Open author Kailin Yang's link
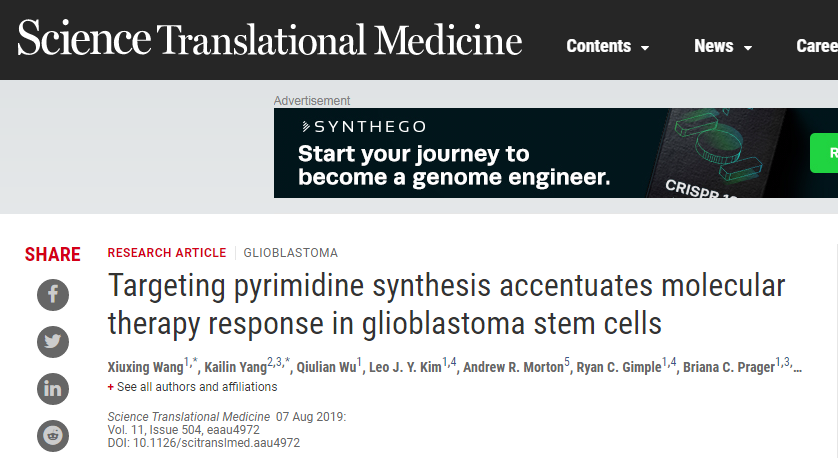 236,367
